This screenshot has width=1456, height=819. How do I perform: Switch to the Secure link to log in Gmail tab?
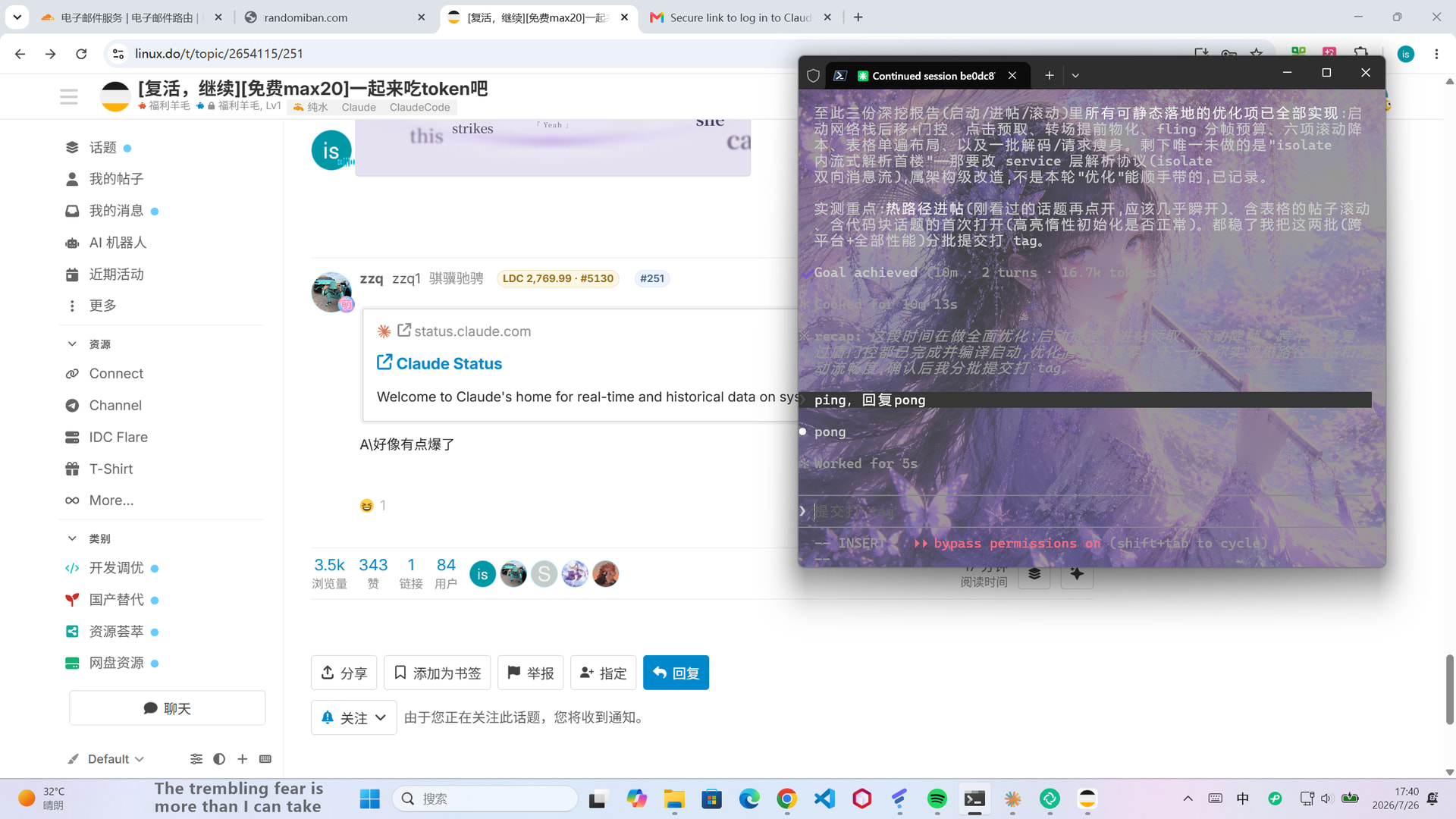(740, 17)
